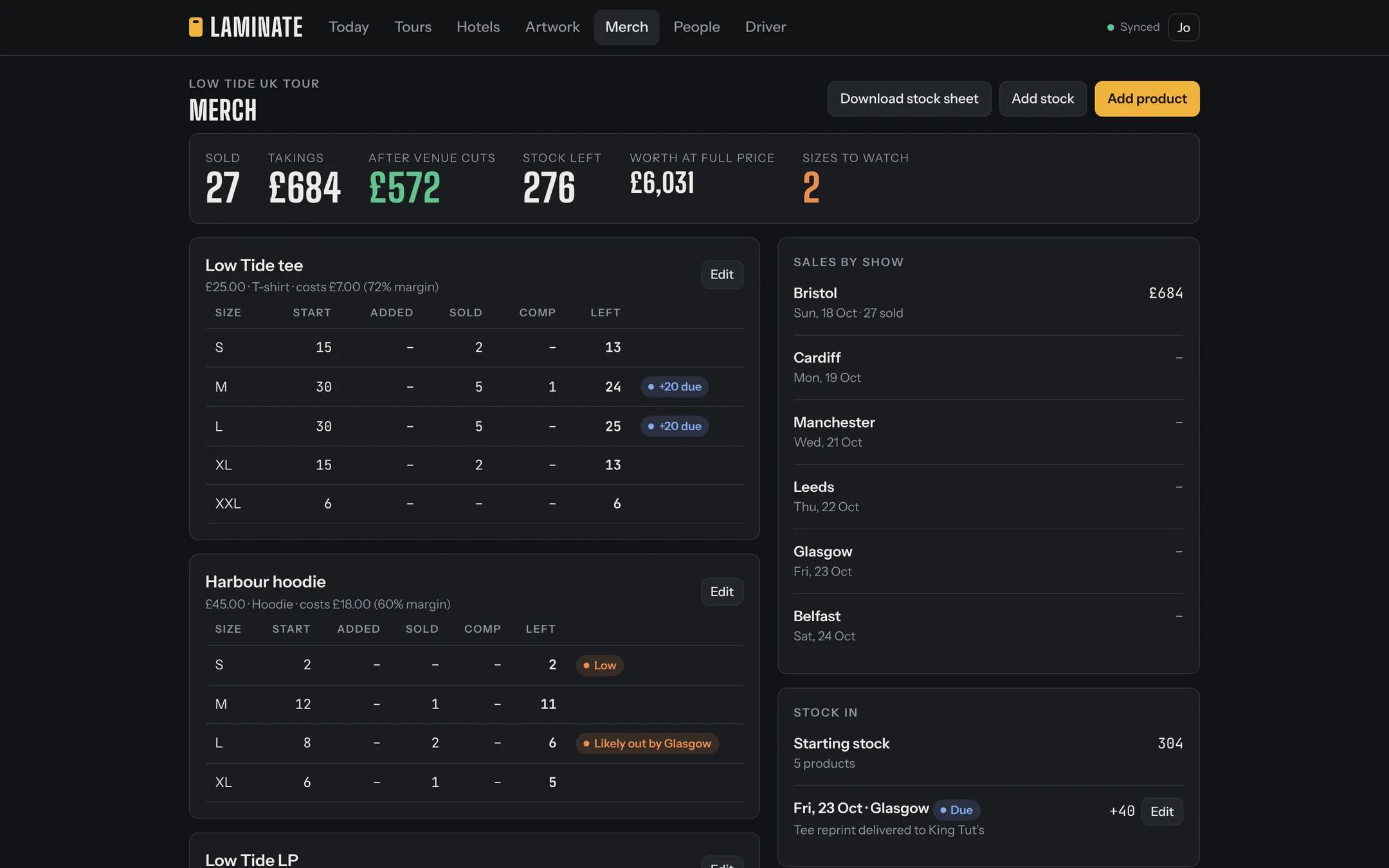Edit the Harbour hoodie product
This screenshot has height=868, width=1389.
722,592
